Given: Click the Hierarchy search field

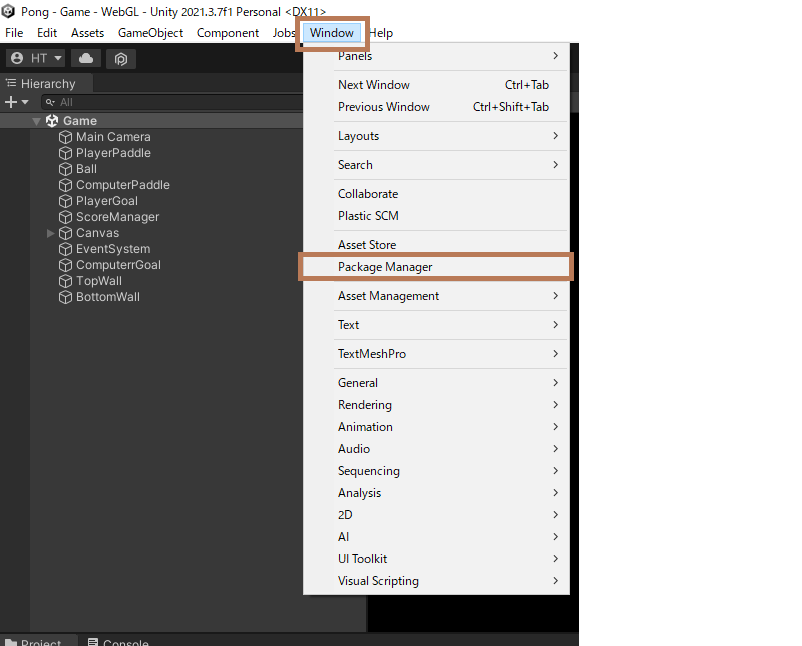Looking at the screenshot, I should coord(172,102).
